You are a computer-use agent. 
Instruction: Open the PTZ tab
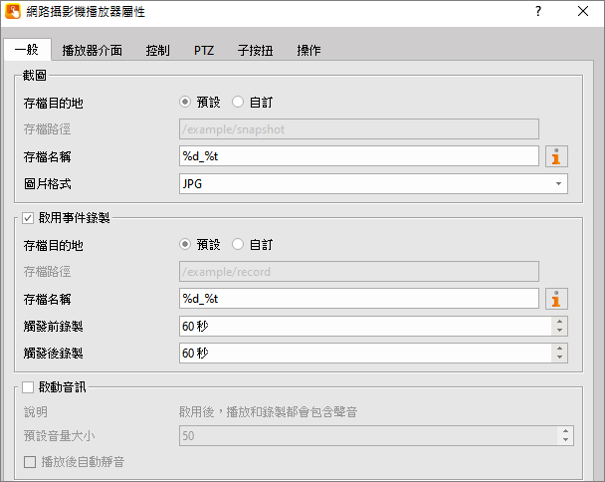click(204, 50)
